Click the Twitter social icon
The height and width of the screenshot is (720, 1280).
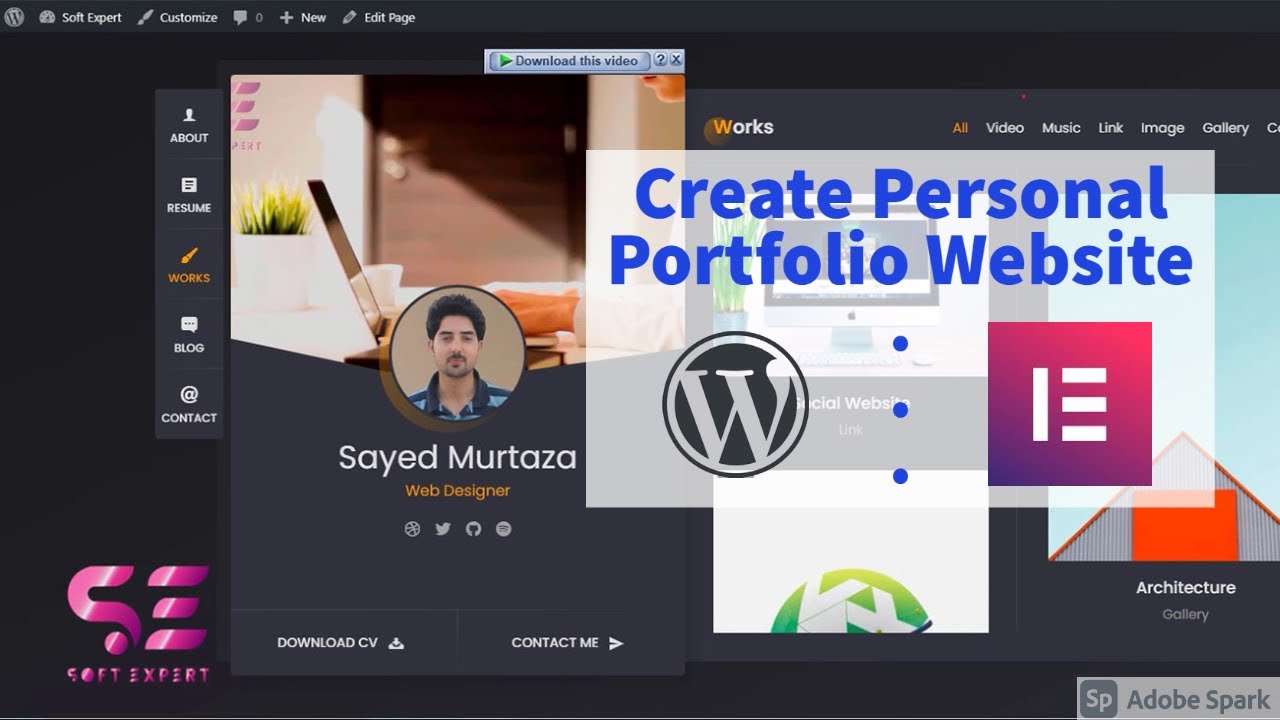click(443, 529)
